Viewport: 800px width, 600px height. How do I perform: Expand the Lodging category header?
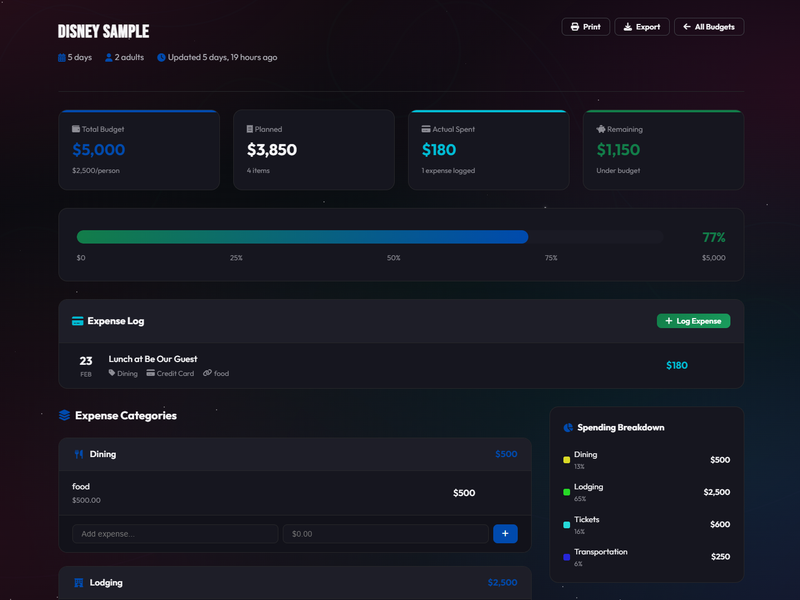tap(294, 582)
